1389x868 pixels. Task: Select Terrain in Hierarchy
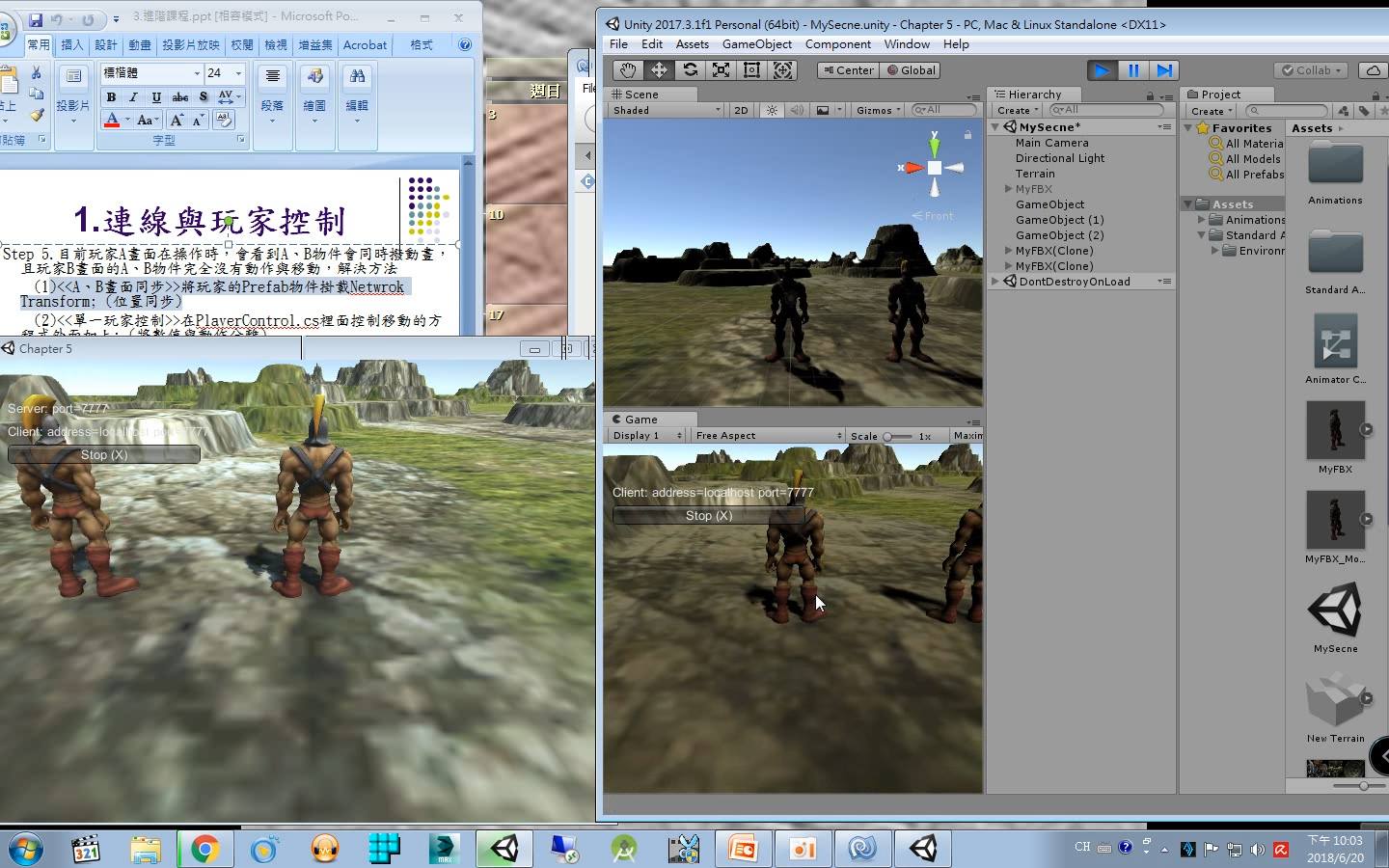(1035, 174)
